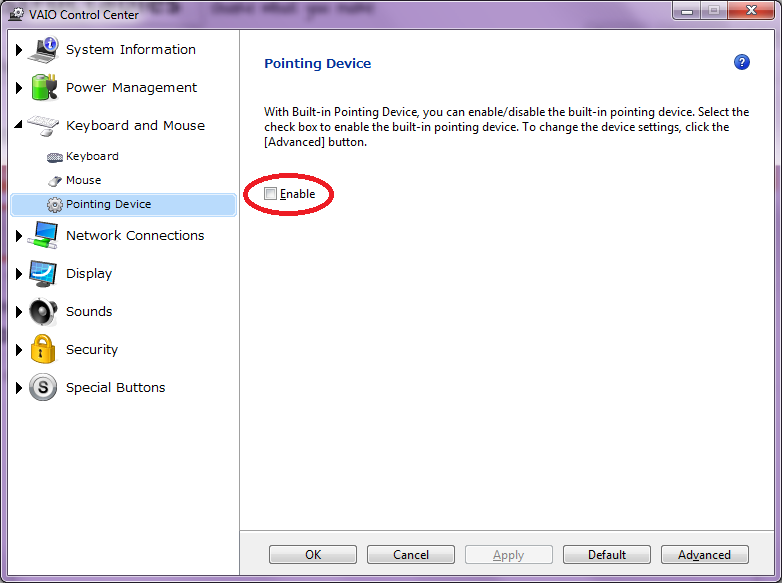
Task: Select Pointing Device in the tree
Action: pyautogui.click(x=108, y=204)
